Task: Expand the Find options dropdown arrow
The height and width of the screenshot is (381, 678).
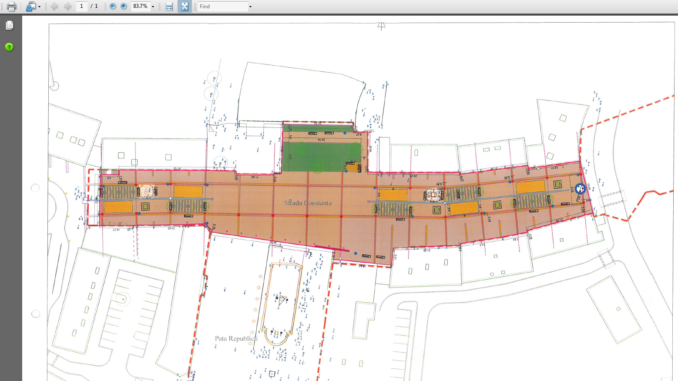Action: click(x=250, y=7)
